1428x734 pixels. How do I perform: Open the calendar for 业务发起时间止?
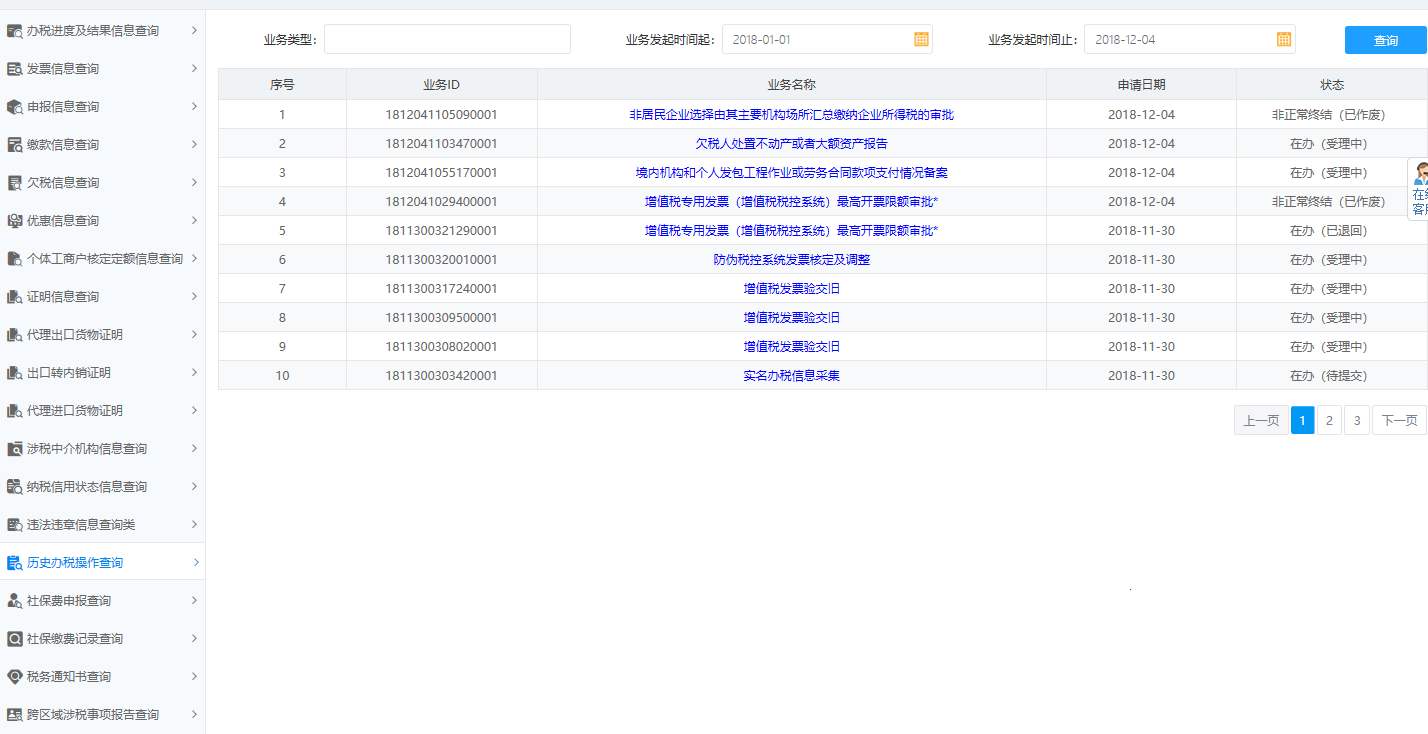coord(1283,39)
